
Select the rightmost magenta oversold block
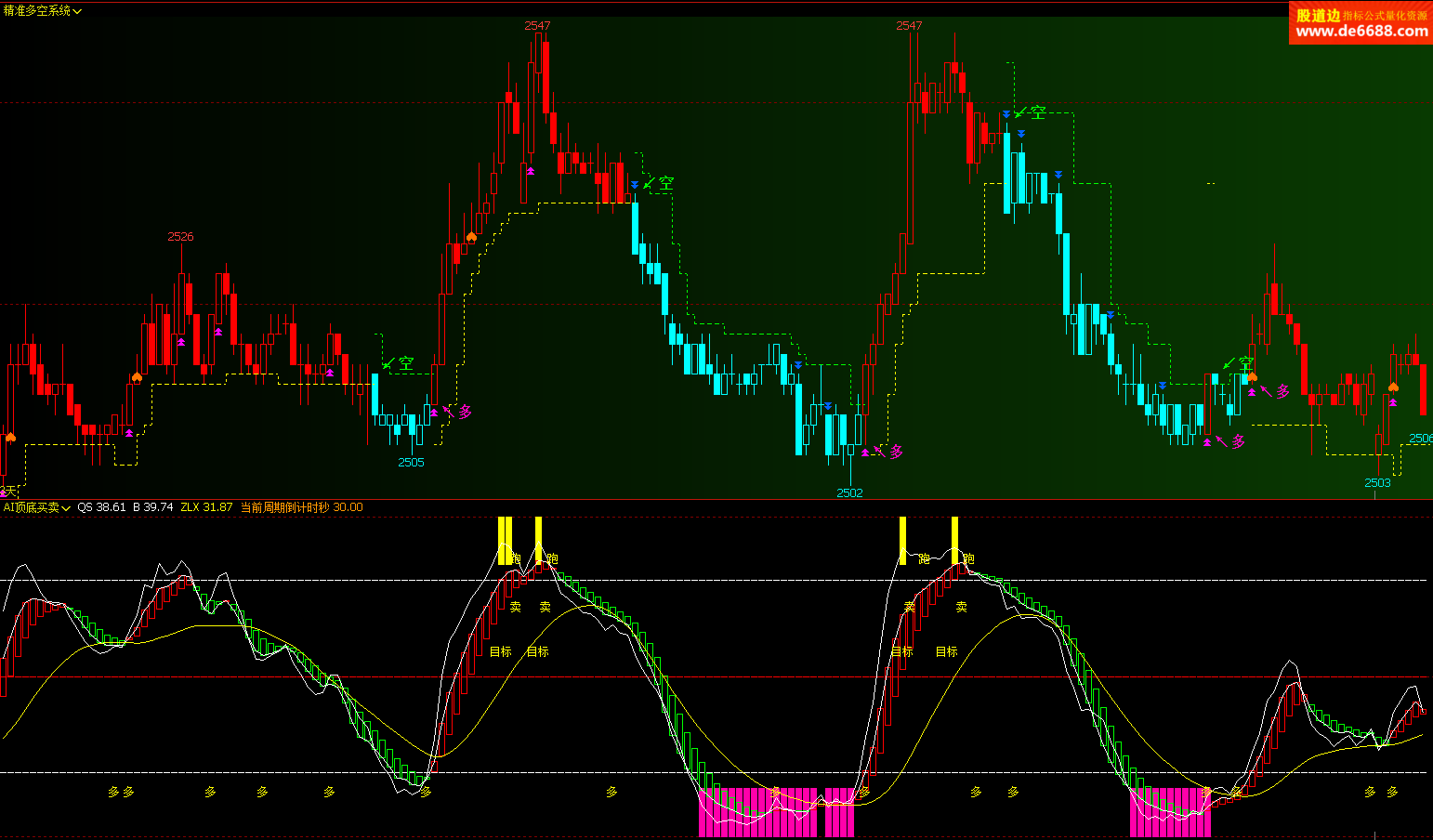coord(1170,812)
